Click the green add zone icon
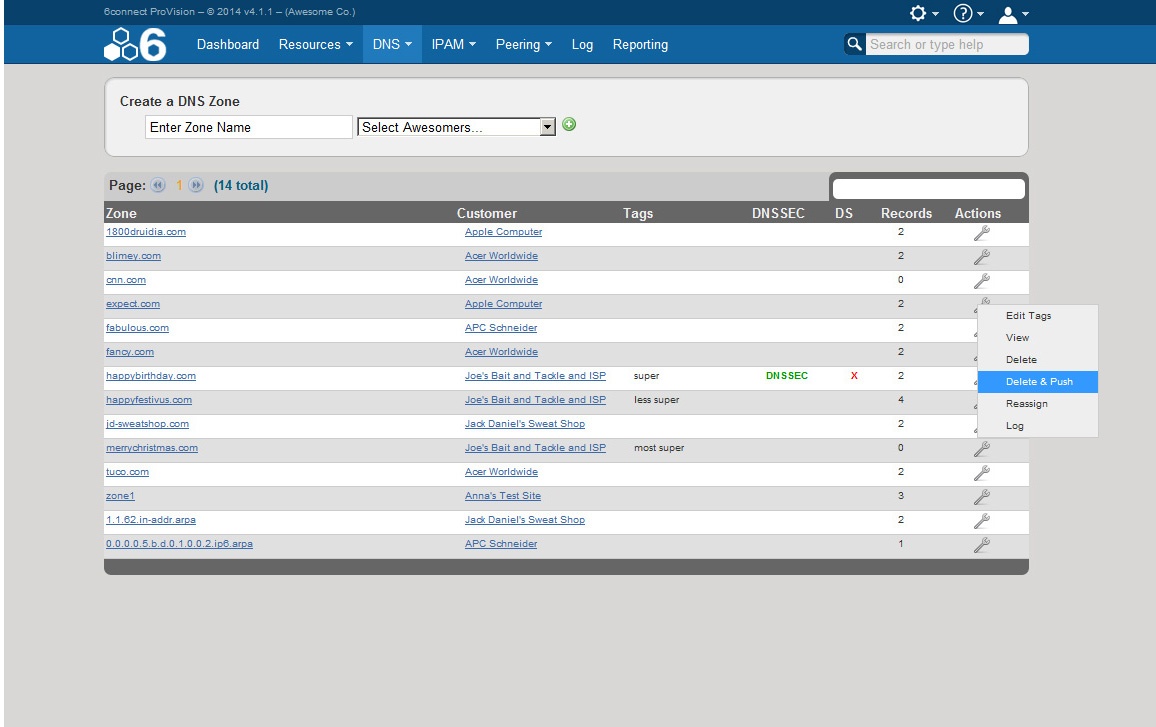Image resolution: width=1156 pixels, height=727 pixels. pyautogui.click(x=569, y=125)
